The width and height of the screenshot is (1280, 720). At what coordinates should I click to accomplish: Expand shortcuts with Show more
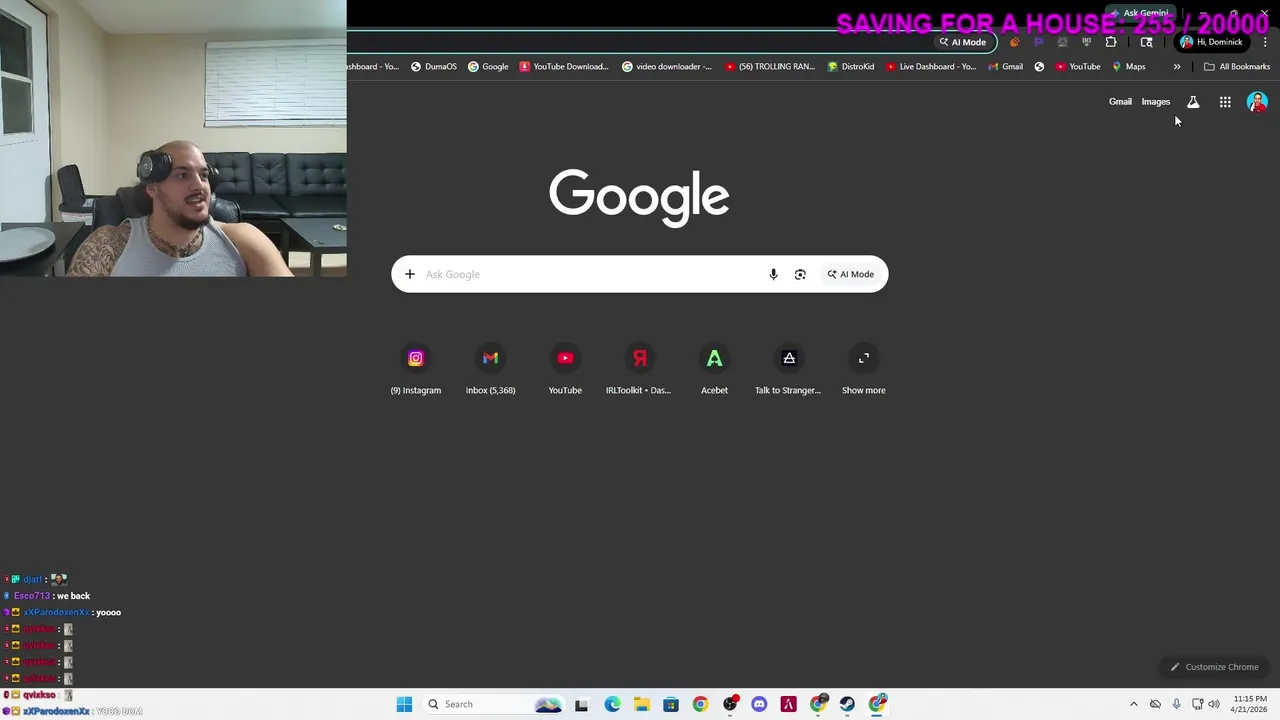pos(863,370)
